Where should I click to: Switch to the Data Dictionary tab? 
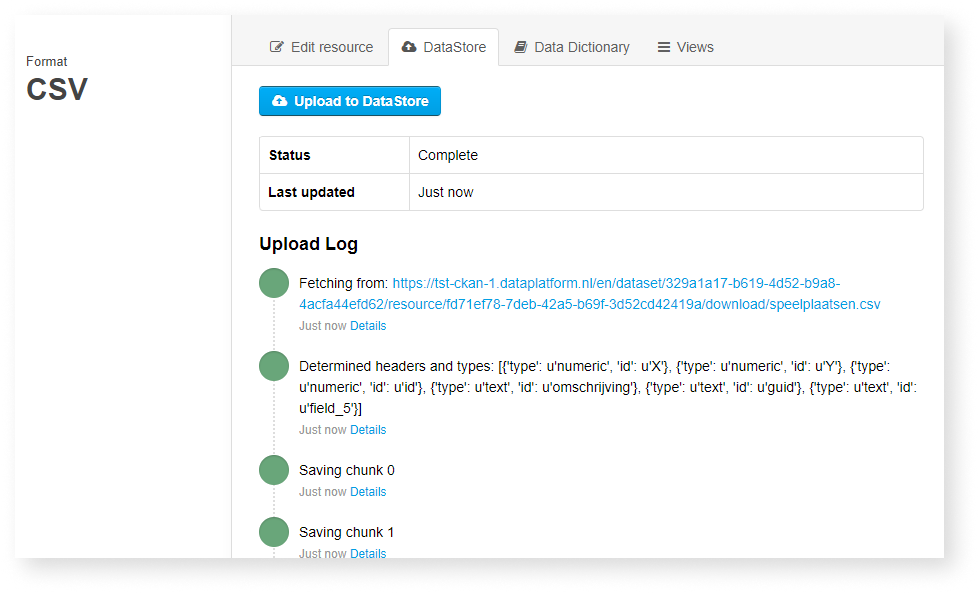click(x=572, y=47)
